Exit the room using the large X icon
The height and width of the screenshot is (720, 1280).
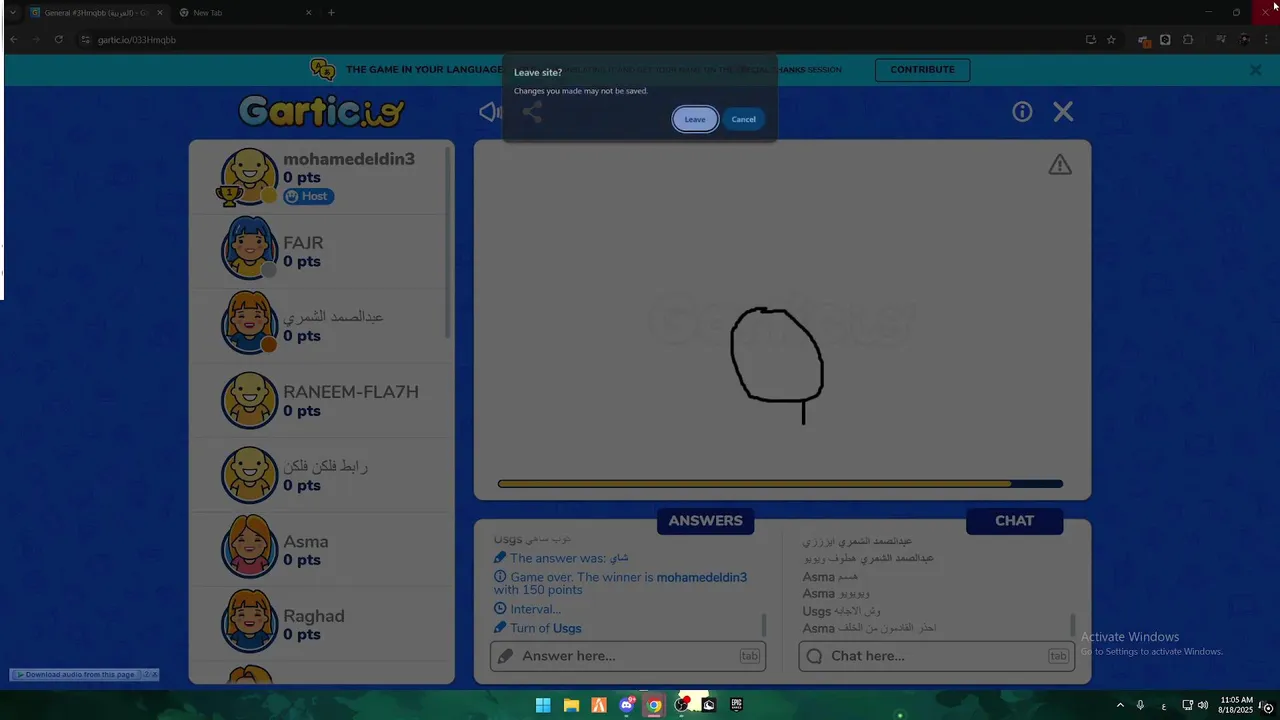(1063, 112)
